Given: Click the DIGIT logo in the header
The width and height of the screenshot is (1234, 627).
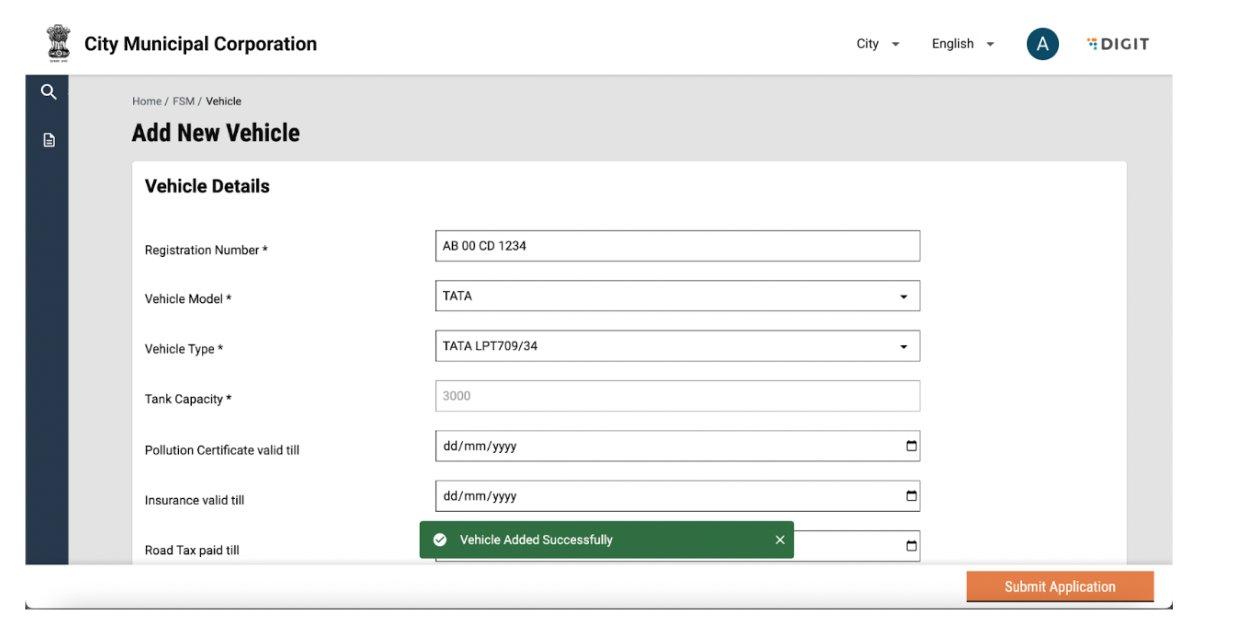Looking at the screenshot, I should 1118,44.
